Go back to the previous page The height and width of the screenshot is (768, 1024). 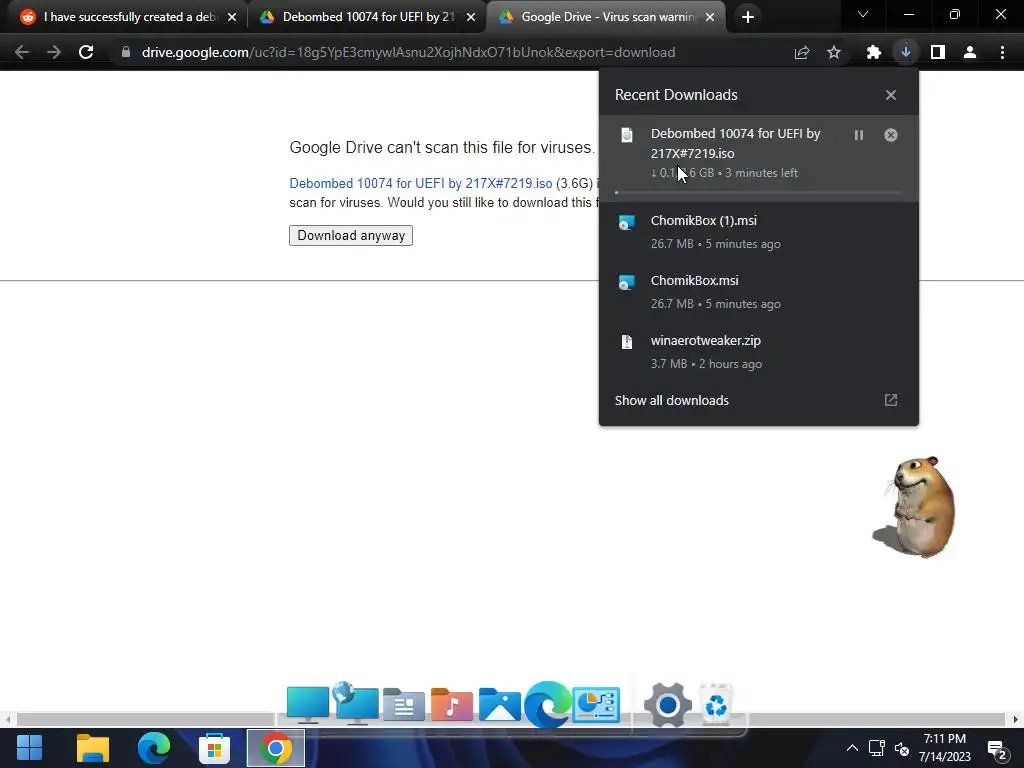click(x=22, y=52)
